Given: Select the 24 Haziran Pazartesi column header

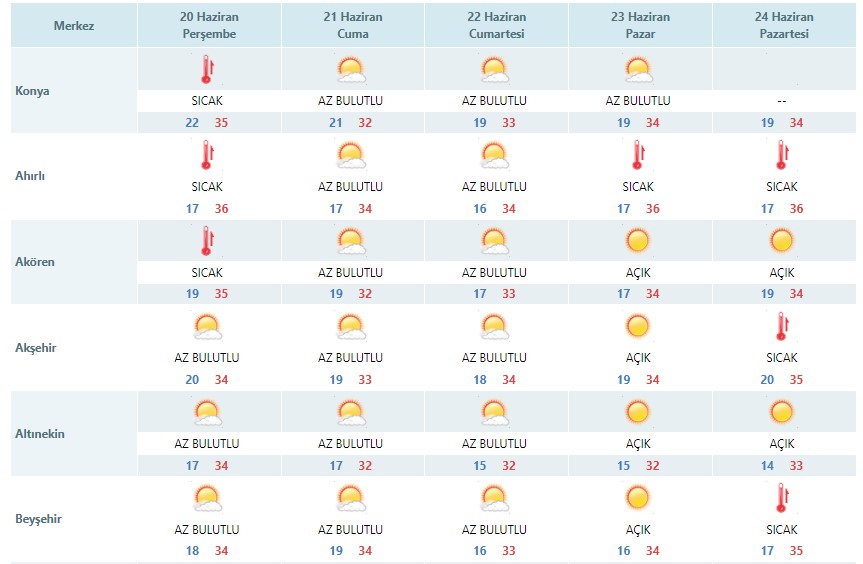Looking at the screenshot, I should pos(784,25).
